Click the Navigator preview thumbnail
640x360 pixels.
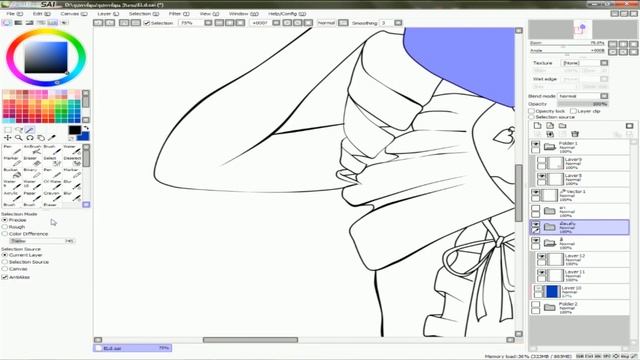582,29
